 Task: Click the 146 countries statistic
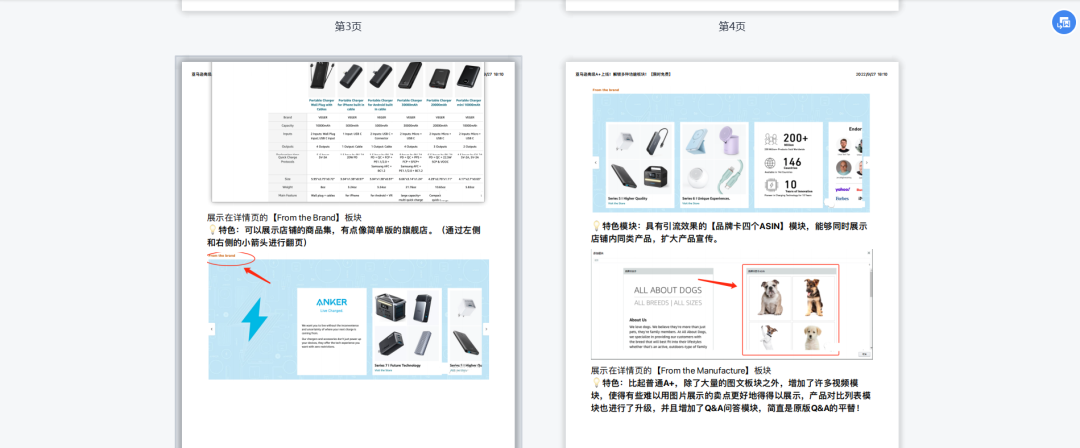tap(792, 163)
